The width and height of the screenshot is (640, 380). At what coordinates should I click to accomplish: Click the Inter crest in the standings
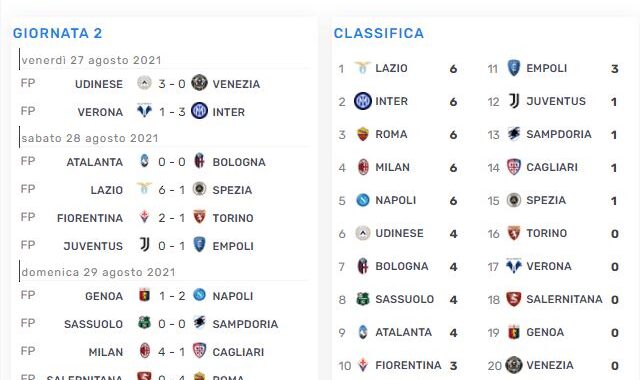[362, 101]
